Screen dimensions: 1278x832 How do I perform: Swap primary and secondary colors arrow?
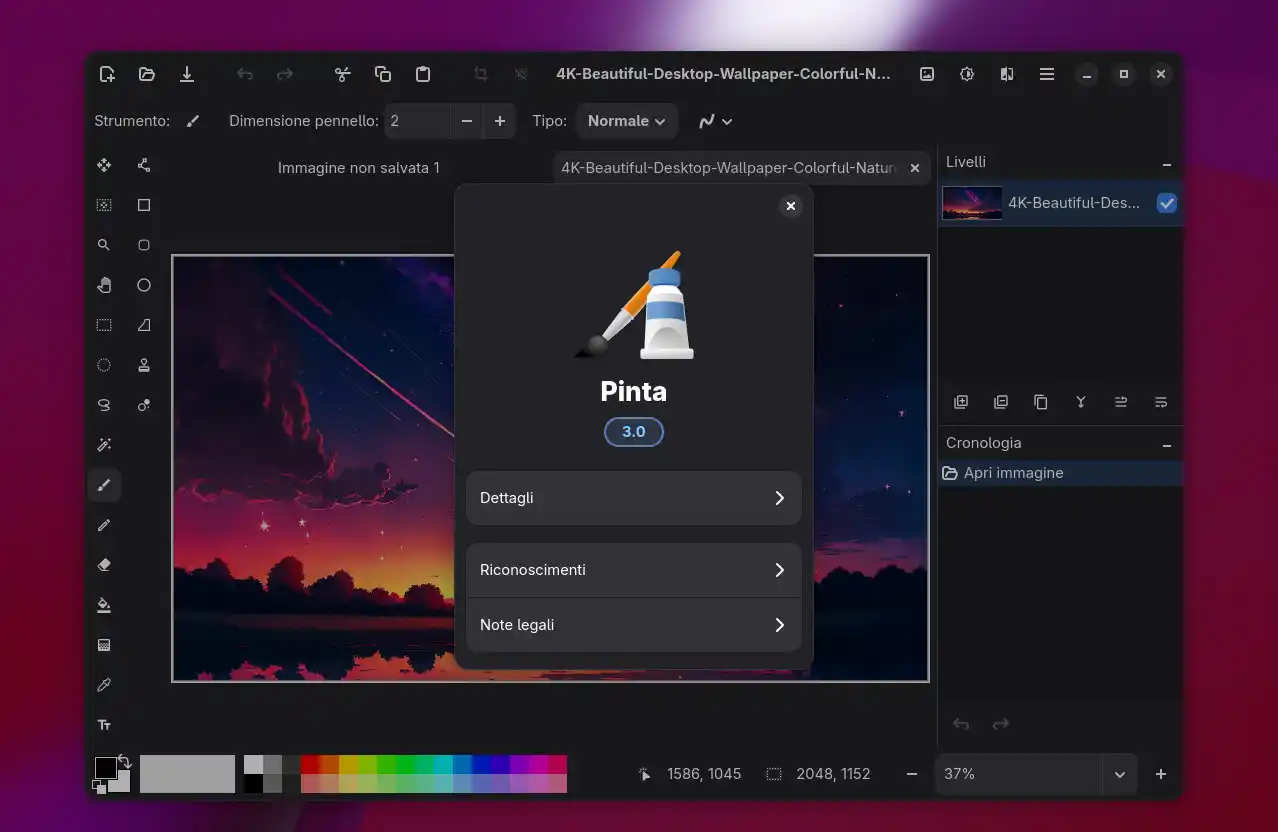click(x=125, y=761)
